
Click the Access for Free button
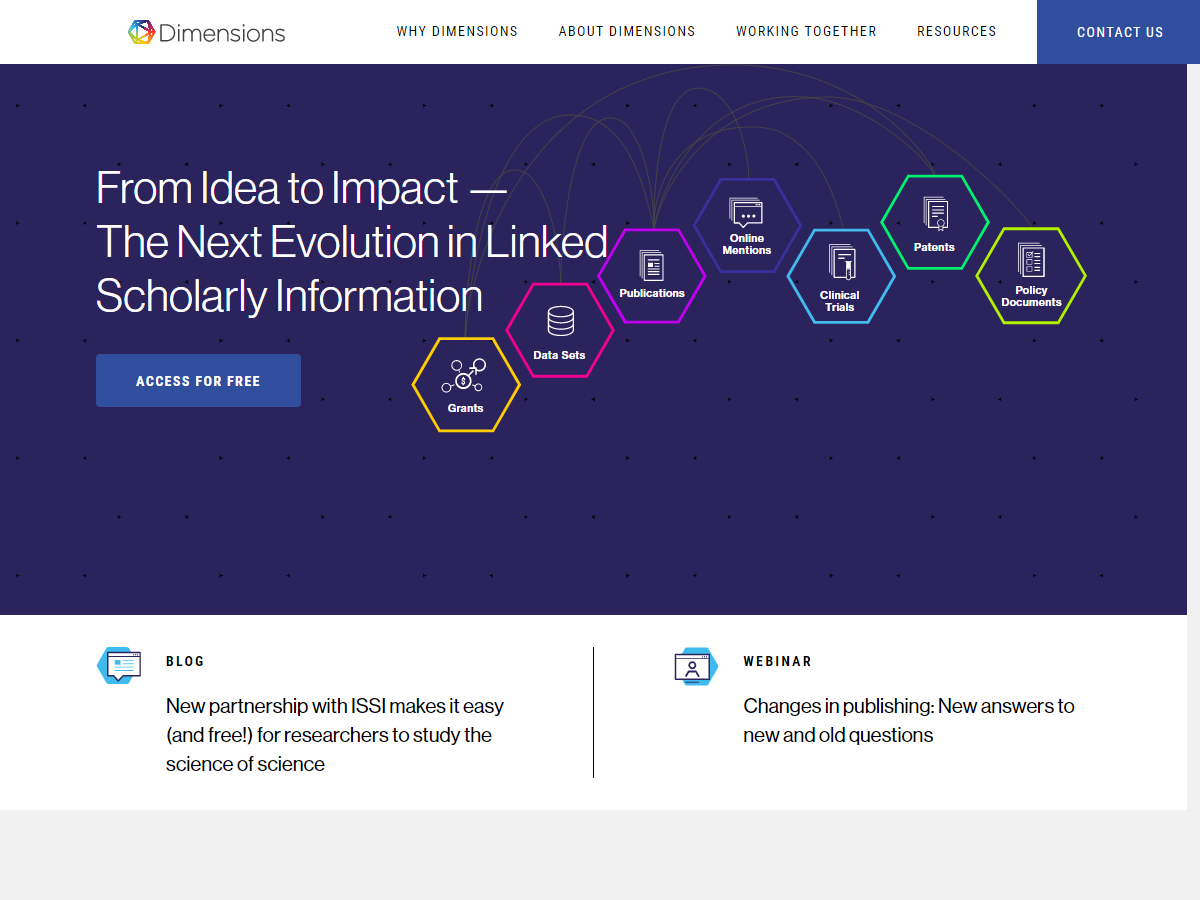click(198, 381)
